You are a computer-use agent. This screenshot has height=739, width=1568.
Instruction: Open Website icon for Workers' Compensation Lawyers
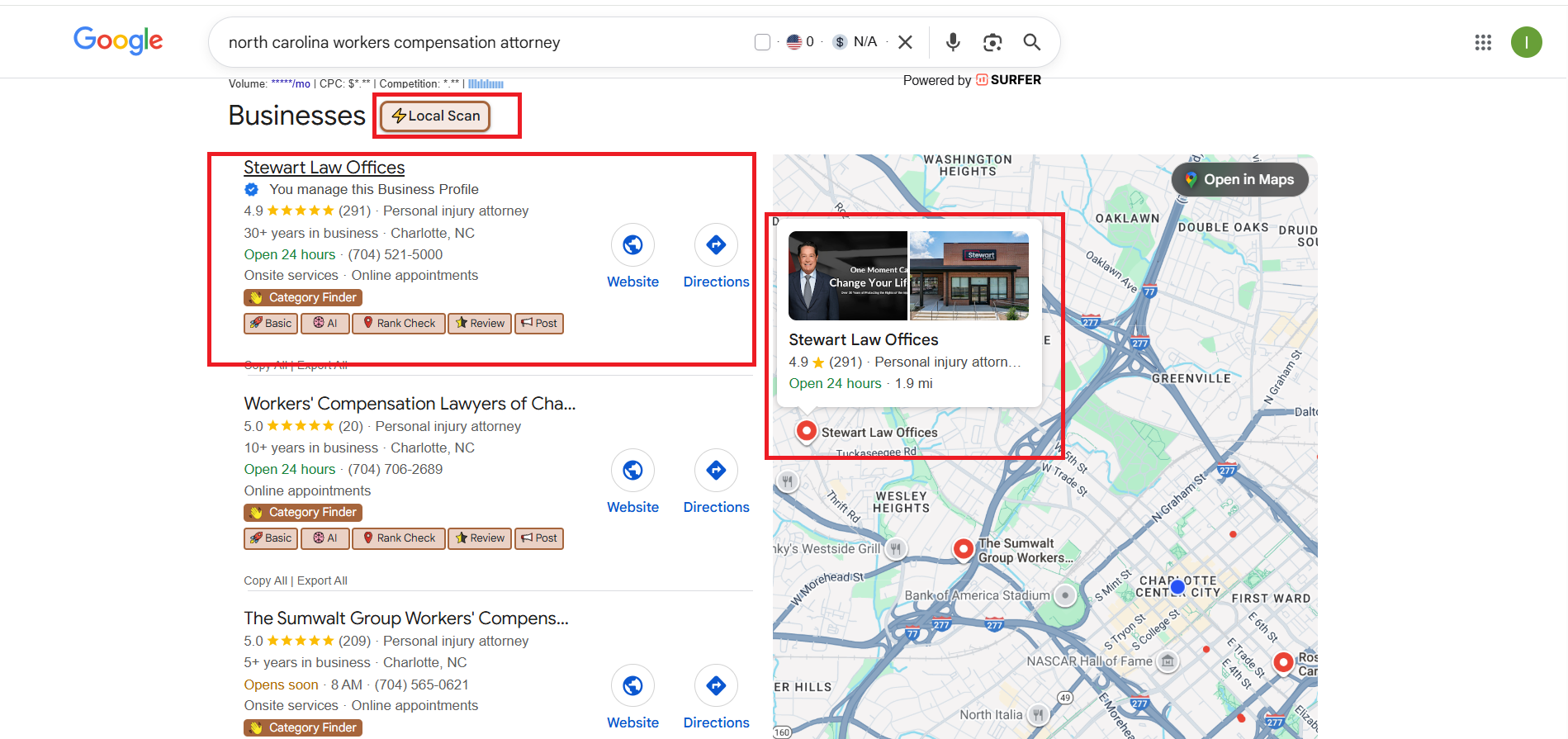tap(632, 471)
